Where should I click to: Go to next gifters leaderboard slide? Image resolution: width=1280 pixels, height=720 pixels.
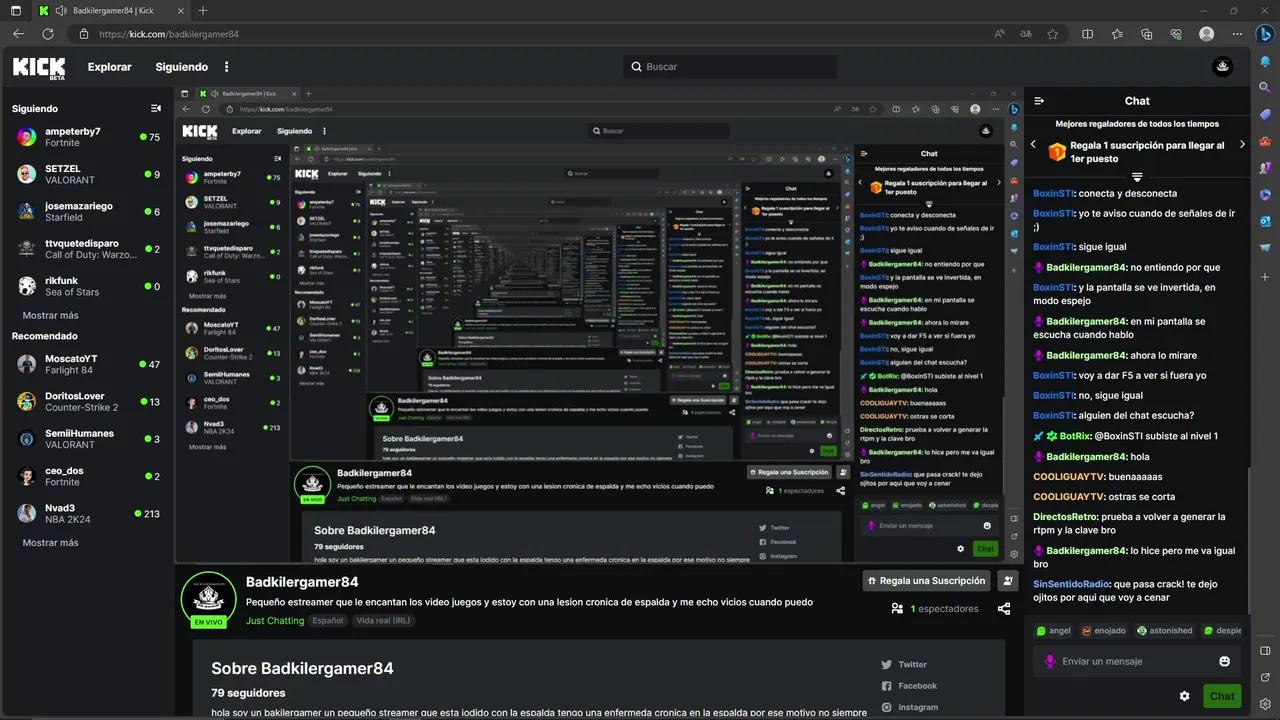(1242, 145)
